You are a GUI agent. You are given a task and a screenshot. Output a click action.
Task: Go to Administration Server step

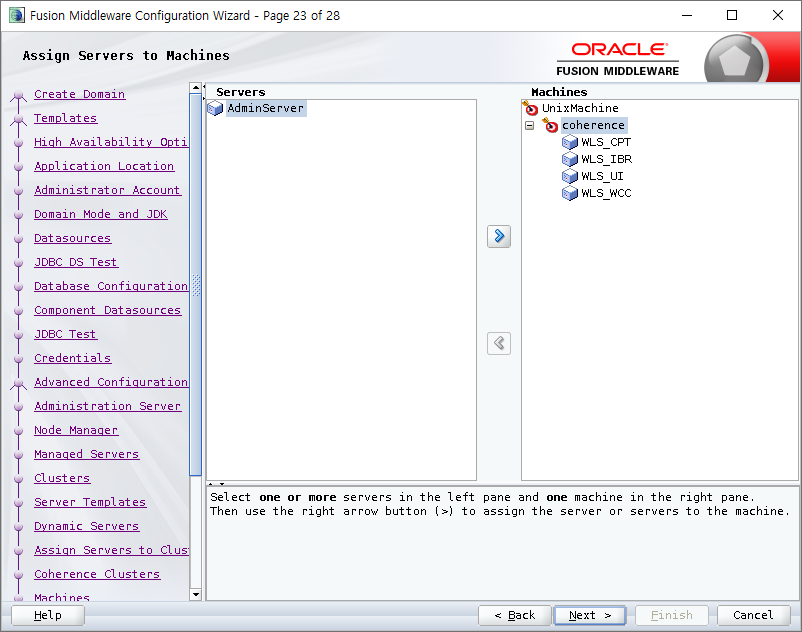[x=107, y=407]
